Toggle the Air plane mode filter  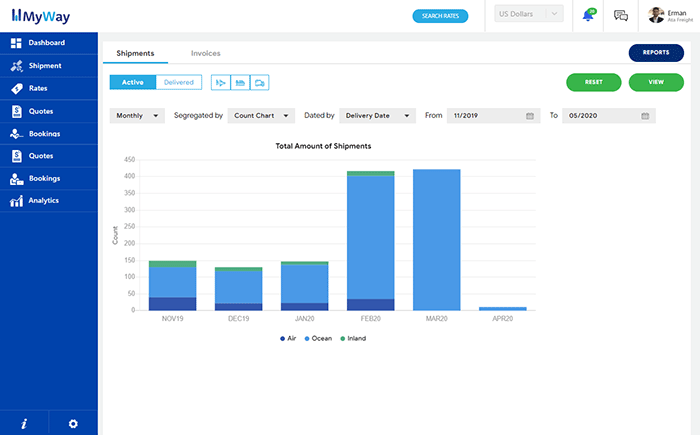tap(221, 83)
